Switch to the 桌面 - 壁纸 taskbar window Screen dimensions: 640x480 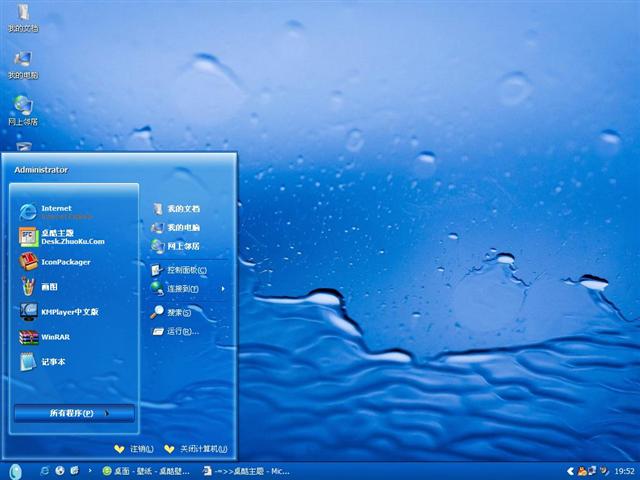[x=146, y=471]
